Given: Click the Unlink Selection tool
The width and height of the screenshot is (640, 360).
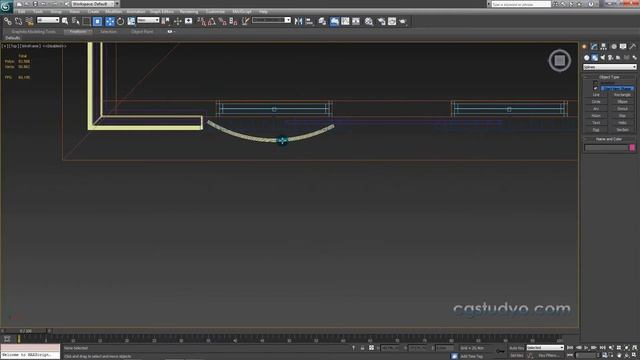Looking at the screenshot, I should (x=18, y=21).
